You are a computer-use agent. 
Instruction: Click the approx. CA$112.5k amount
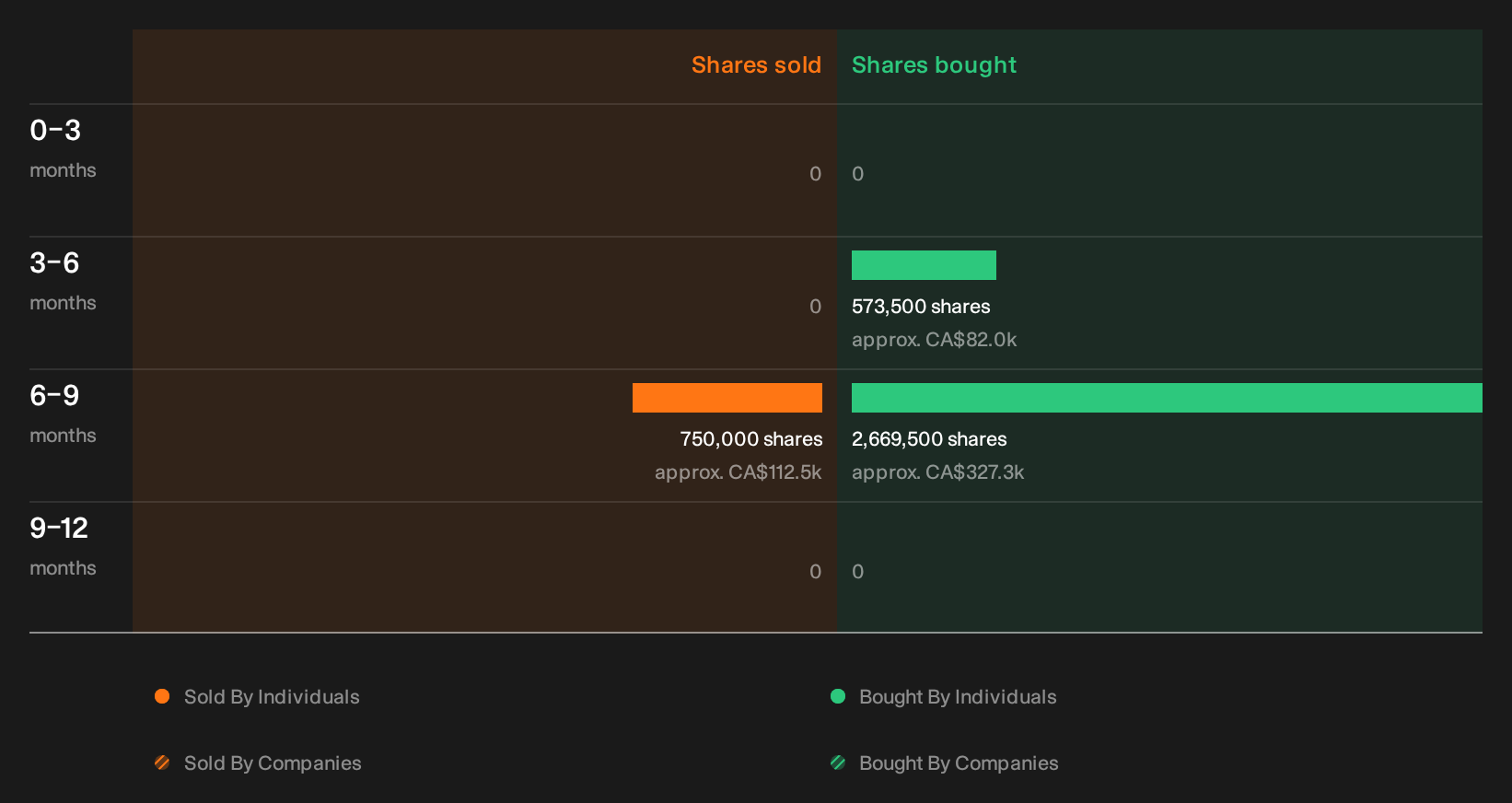(x=739, y=472)
